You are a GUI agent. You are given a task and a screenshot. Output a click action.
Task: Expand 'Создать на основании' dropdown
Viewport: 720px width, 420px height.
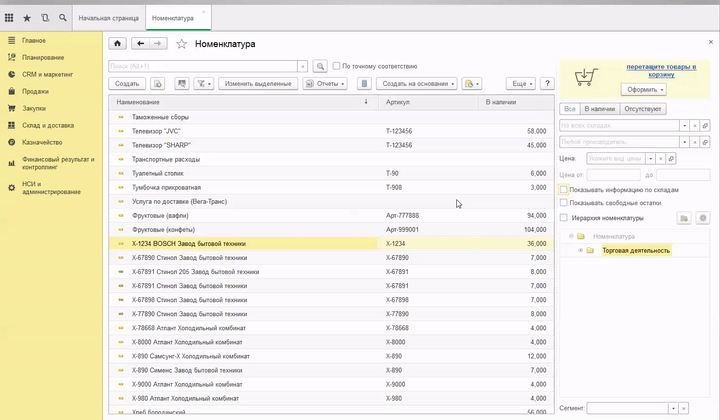tap(419, 84)
